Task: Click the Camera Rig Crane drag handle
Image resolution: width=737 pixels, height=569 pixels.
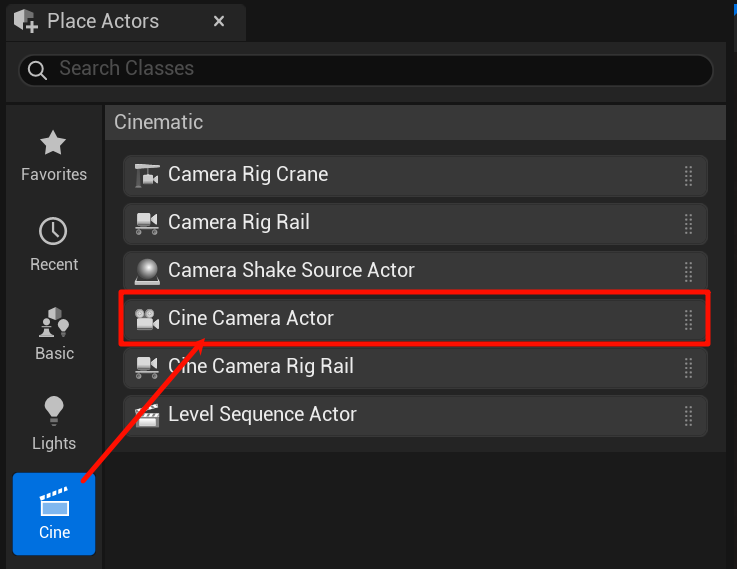Action: click(688, 175)
